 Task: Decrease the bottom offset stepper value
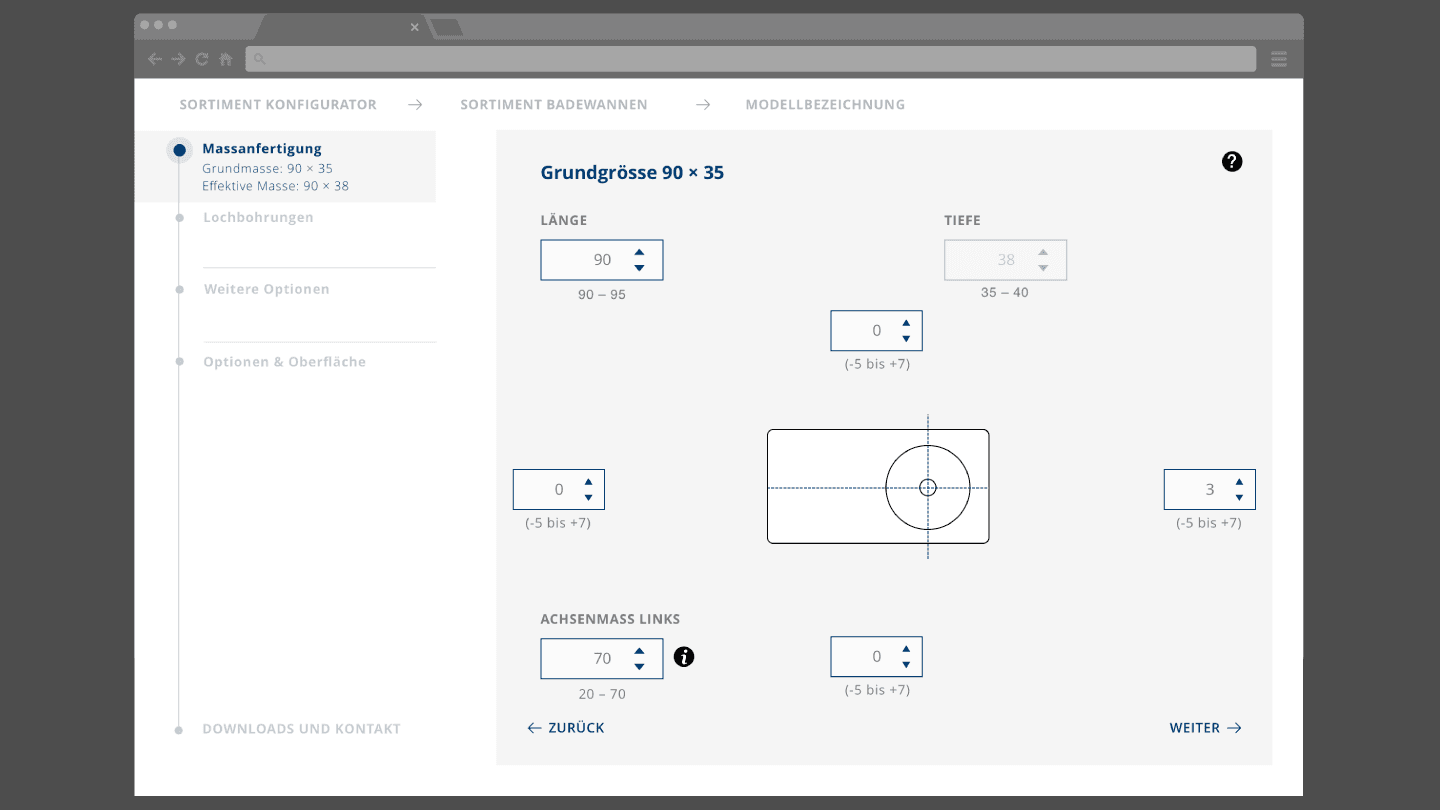click(906, 665)
